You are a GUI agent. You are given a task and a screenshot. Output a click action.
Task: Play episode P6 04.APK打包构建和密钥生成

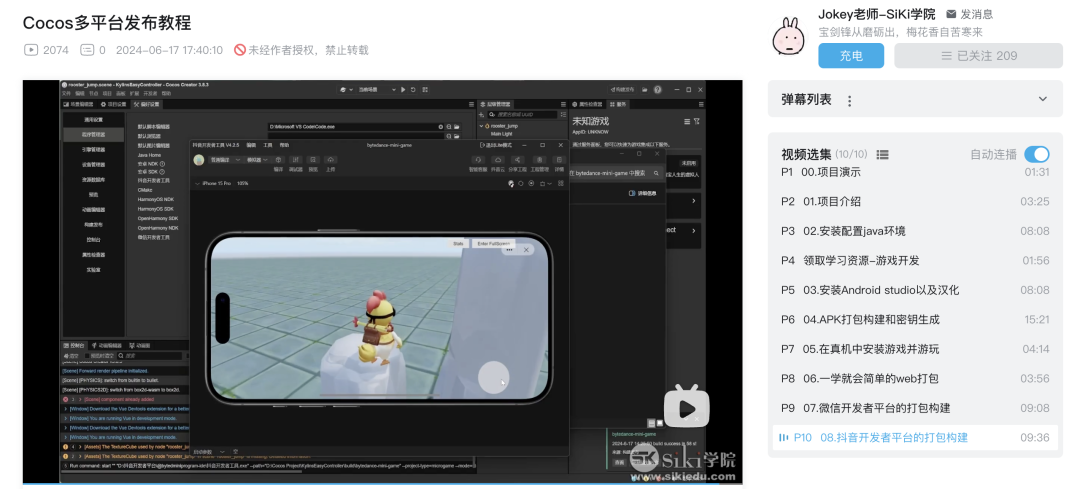coord(915,320)
